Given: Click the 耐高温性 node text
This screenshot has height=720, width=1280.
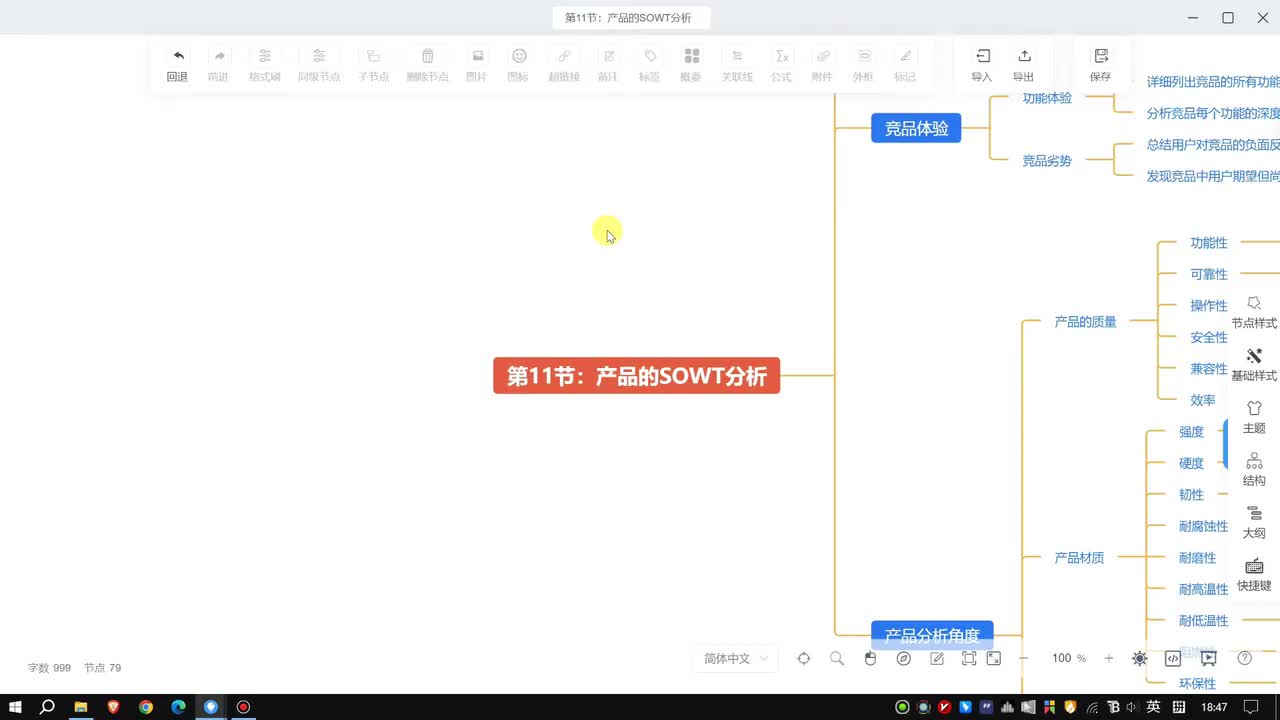Looking at the screenshot, I should click(x=1204, y=590).
